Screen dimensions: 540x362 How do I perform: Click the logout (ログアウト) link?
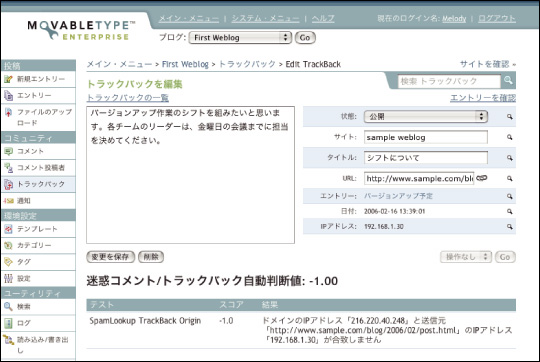tap(497, 18)
